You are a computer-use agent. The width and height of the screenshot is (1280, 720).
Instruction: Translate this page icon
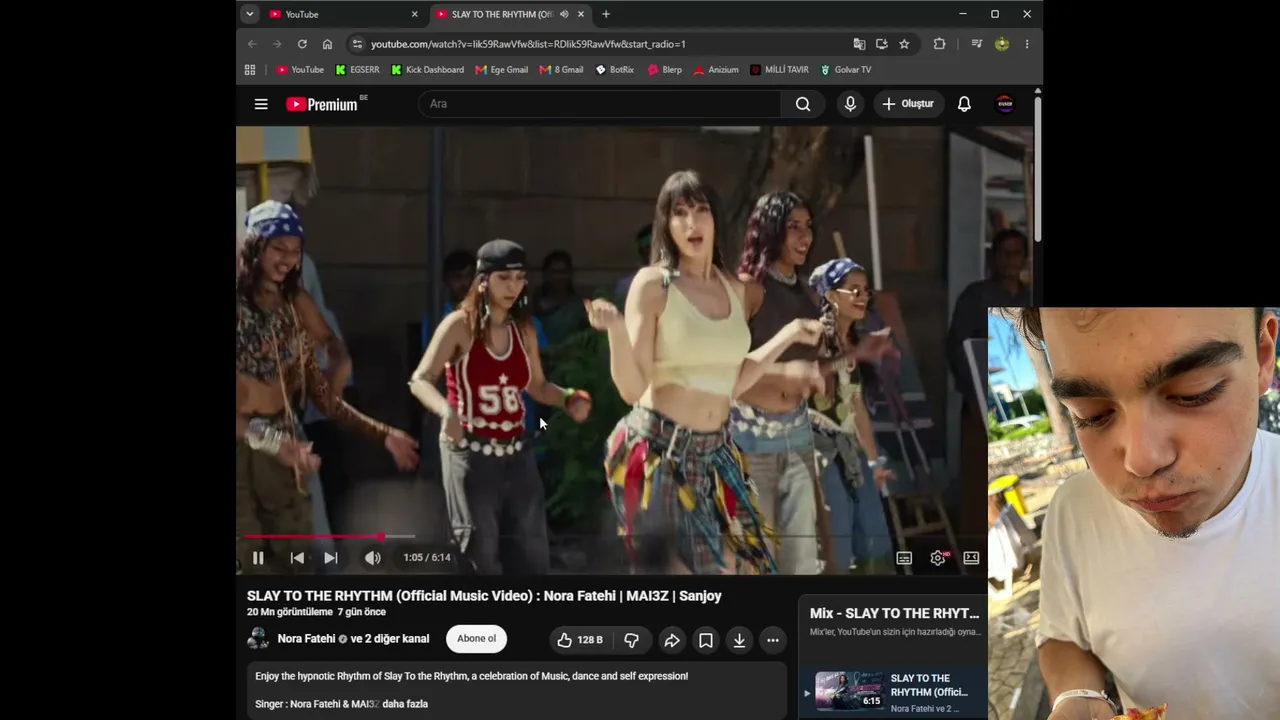coord(859,44)
